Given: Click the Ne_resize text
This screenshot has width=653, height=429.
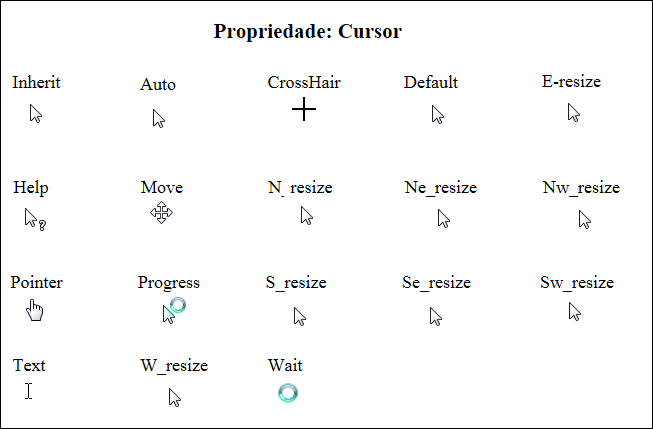Looking at the screenshot, I should click(x=441, y=187).
